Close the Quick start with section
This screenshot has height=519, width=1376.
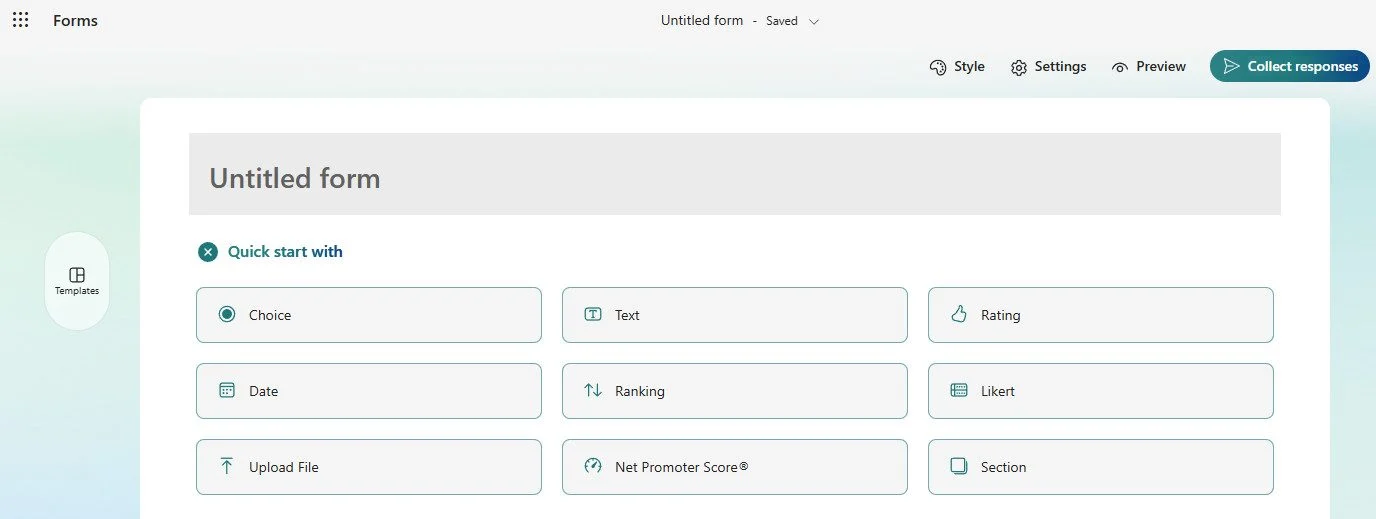(208, 252)
